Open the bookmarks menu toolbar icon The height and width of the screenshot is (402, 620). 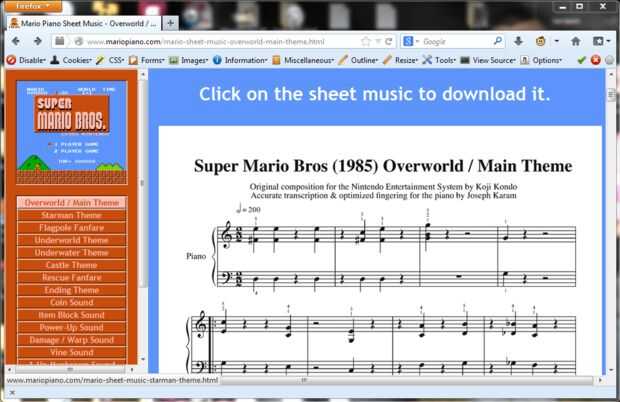point(601,41)
